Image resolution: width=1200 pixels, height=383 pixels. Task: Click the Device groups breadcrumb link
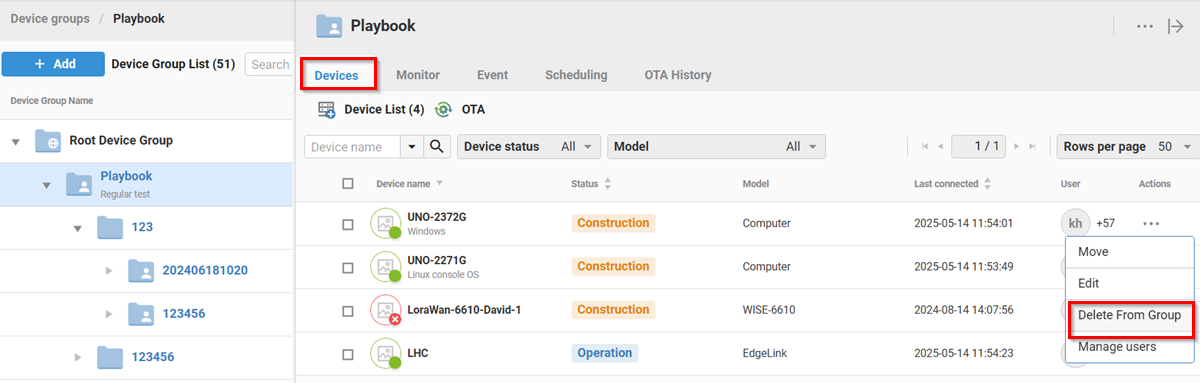(50, 19)
